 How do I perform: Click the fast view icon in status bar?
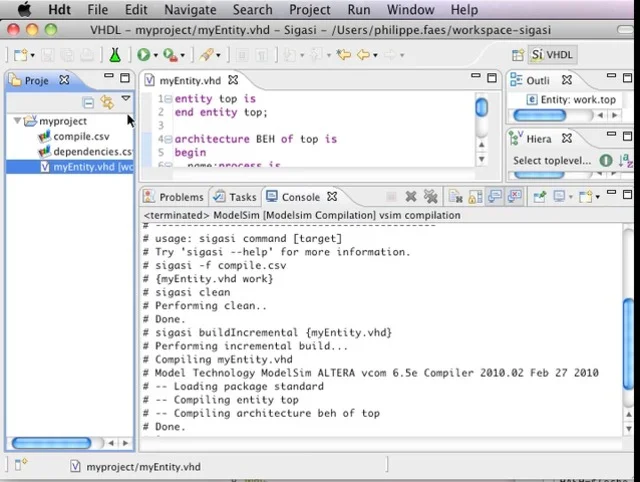click(20, 464)
